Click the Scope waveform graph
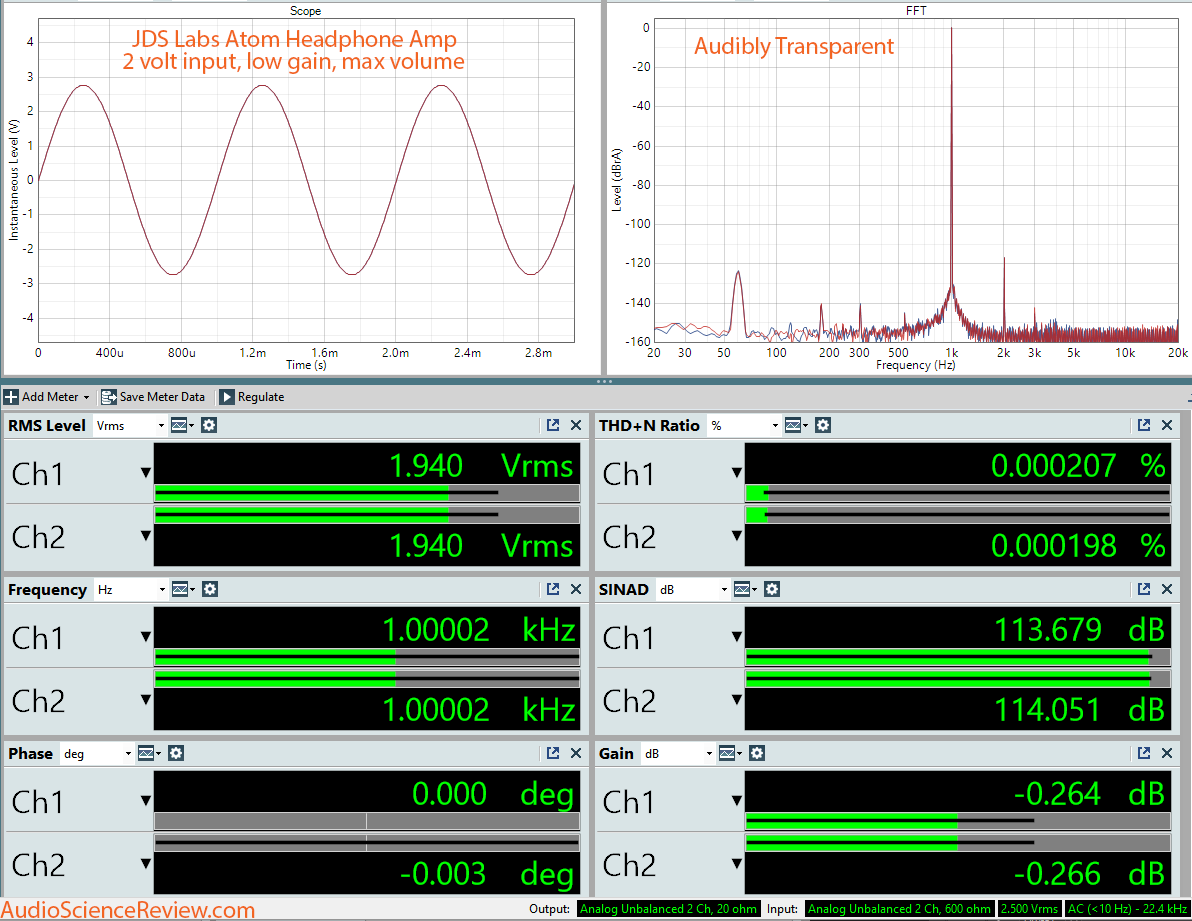Image resolution: width=1192 pixels, height=921 pixels. click(x=306, y=180)
